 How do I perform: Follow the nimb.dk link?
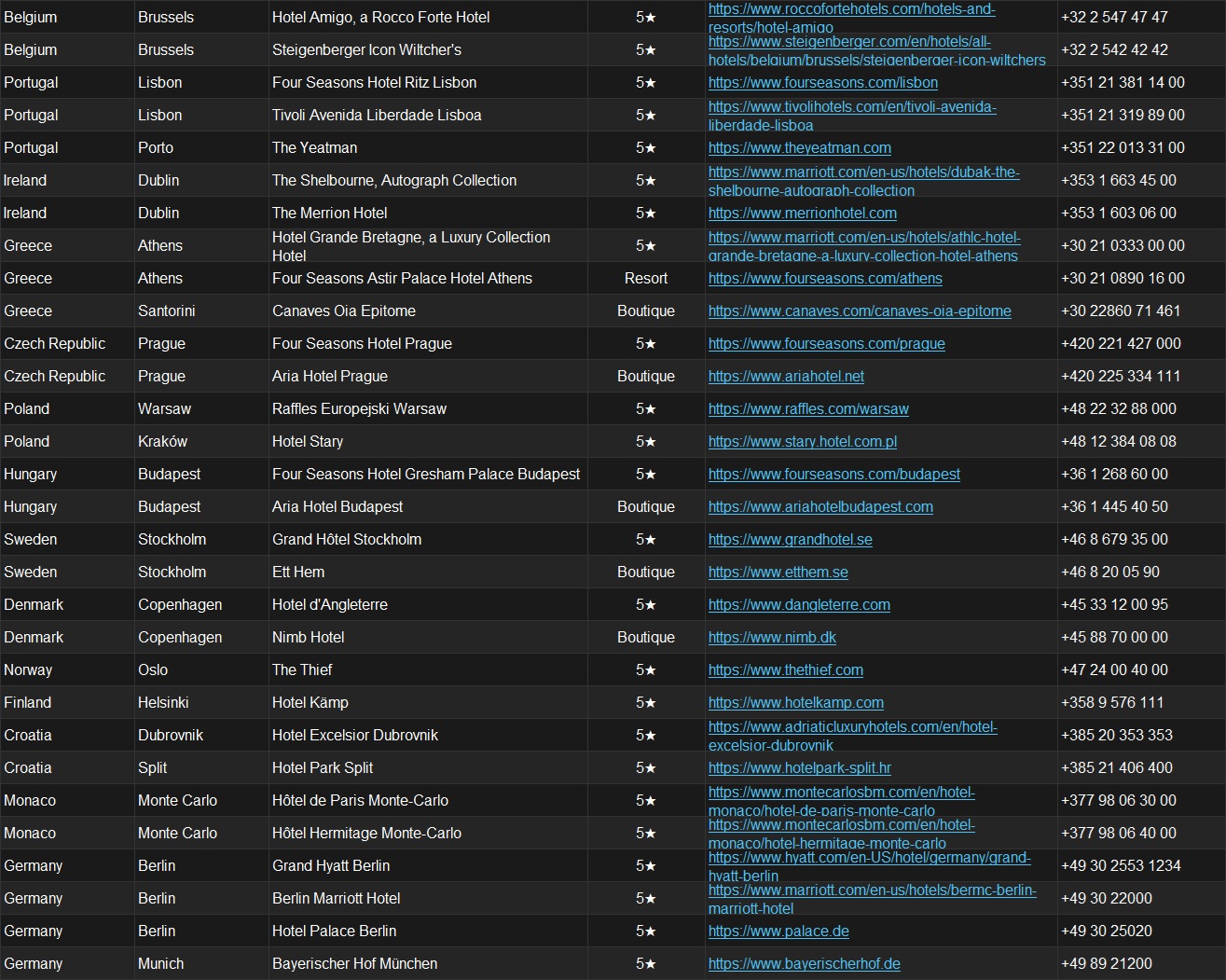tap(772, 637)
